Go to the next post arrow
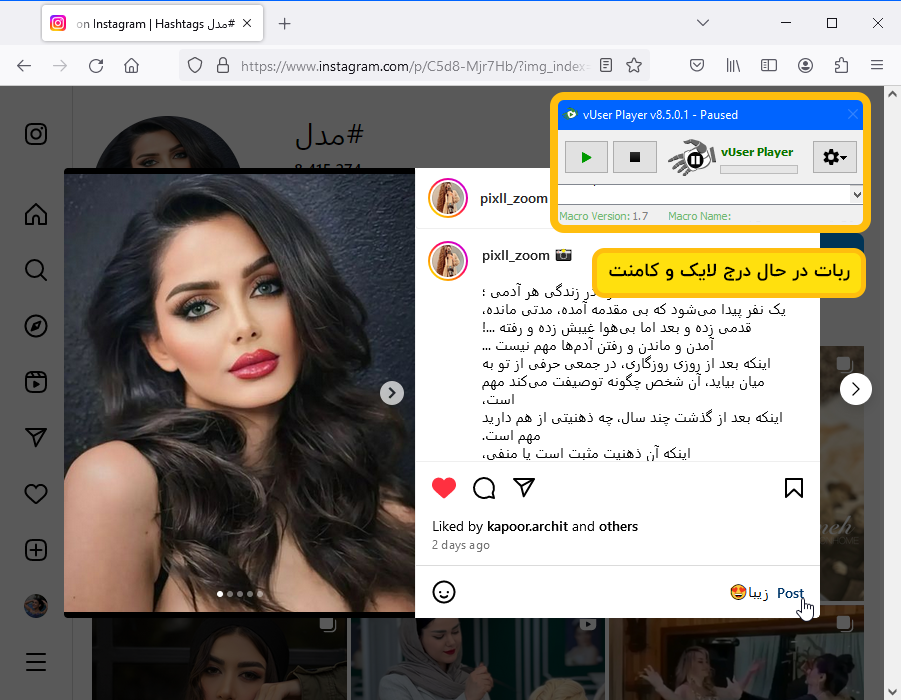 pyautogui.click(x=856, y=389)
